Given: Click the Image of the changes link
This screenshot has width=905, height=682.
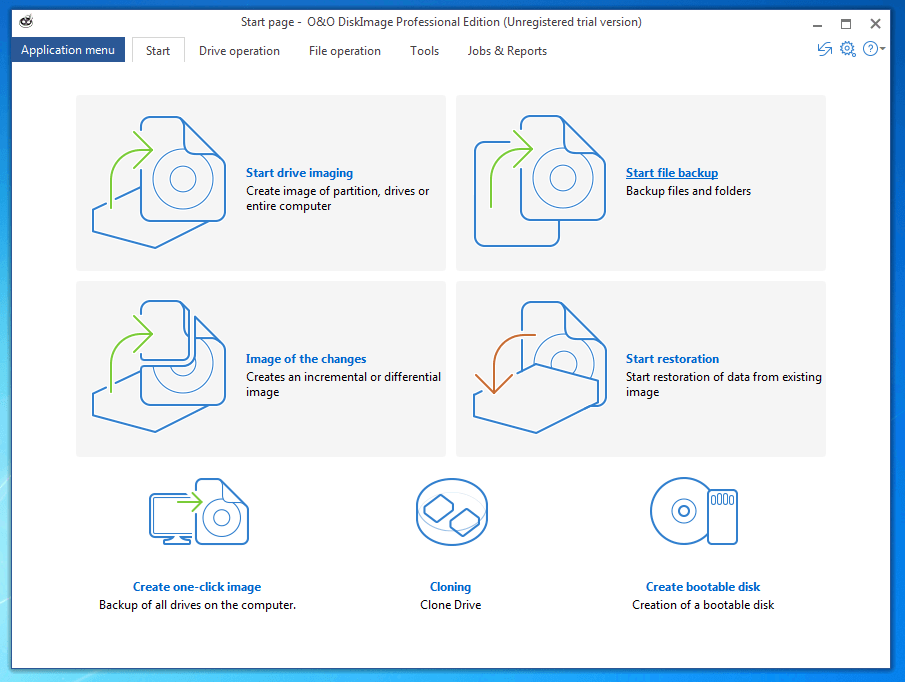Looking at the screenshot, I should coord(306,359).
